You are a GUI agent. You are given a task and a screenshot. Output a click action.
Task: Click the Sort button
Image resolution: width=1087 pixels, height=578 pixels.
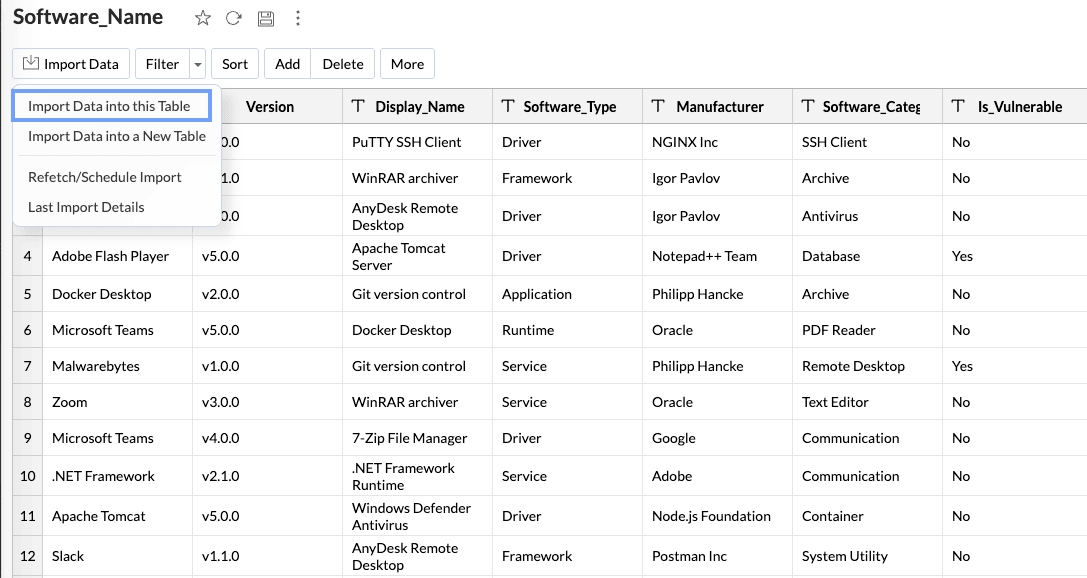pos(235,64)
